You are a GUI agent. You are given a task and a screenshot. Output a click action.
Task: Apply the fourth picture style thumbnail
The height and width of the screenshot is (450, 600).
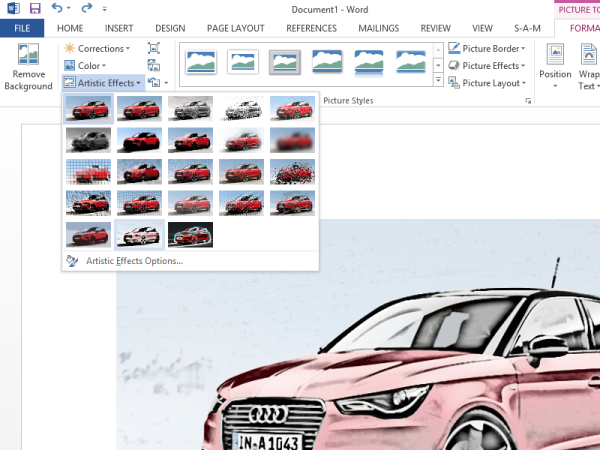coord(327,61)
